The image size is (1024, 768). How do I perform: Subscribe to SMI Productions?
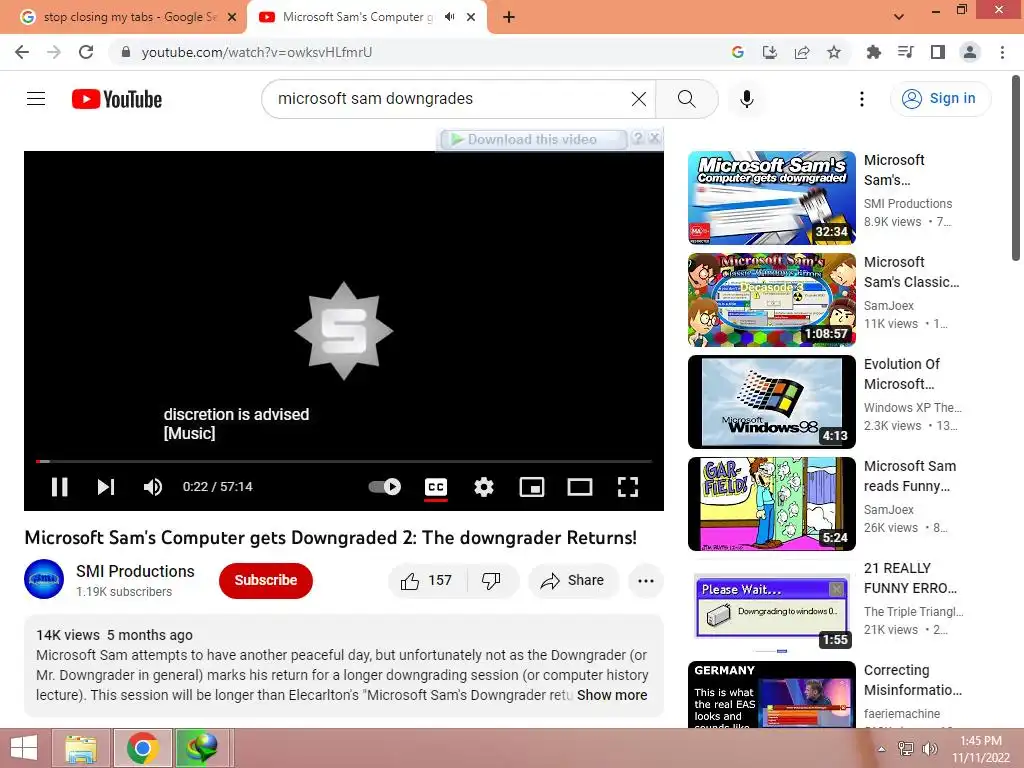pos(266,581)
